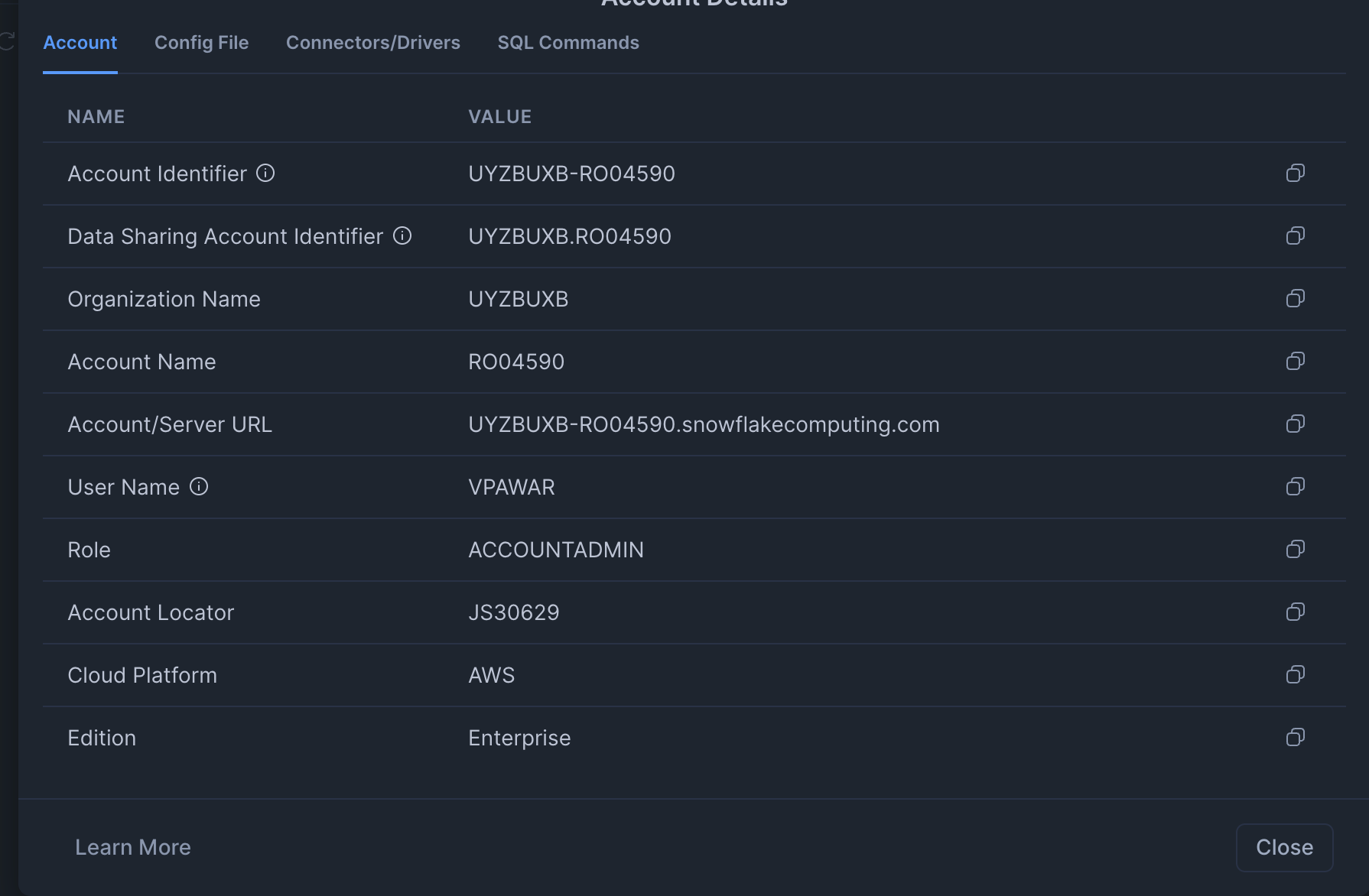Show info tooltip for Account Identifier
This screenshot has height=896, width=1369.
(x=265, y=174)
